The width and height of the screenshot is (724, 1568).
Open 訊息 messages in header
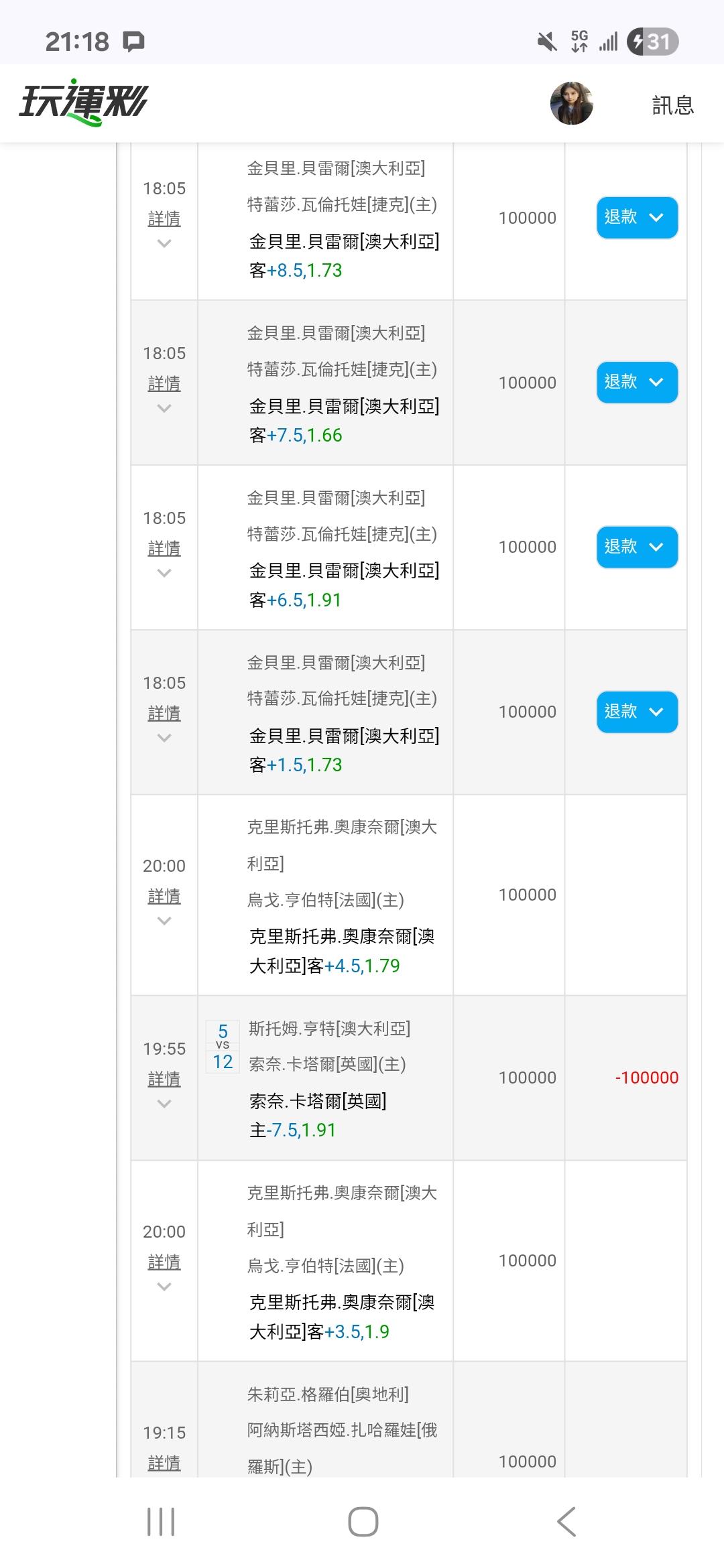click(x=672, y=105)
